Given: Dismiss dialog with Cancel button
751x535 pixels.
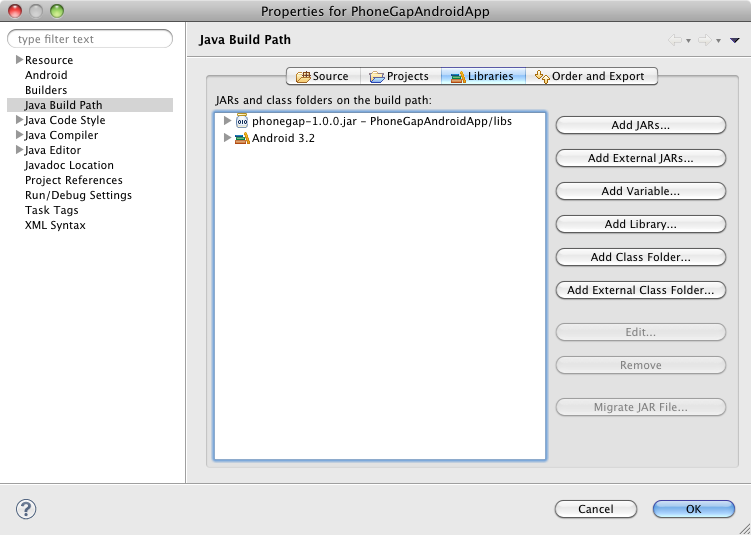Looking at the screenshot, I should coord(596,509).
